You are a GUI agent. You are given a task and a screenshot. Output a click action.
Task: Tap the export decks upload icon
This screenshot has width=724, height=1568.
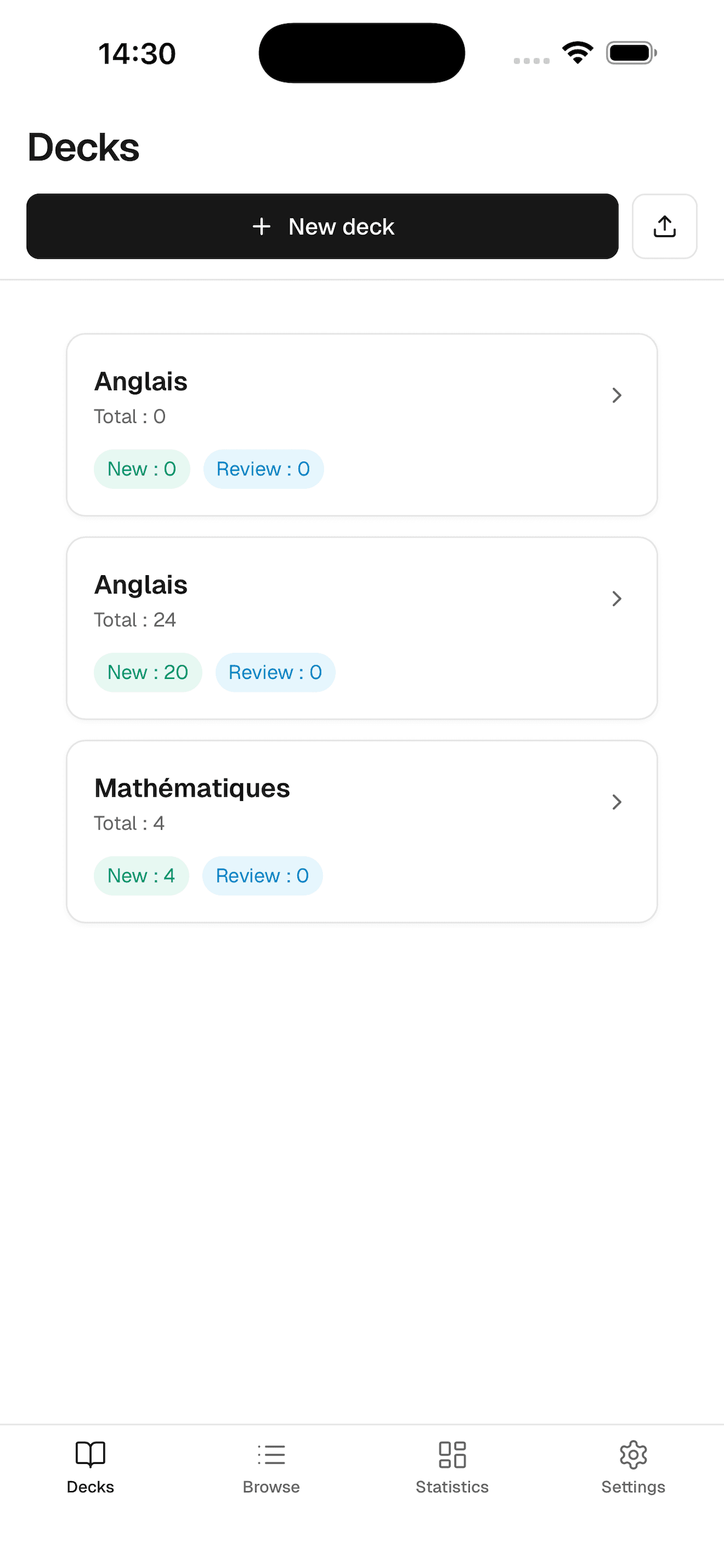tap(665, 226)
